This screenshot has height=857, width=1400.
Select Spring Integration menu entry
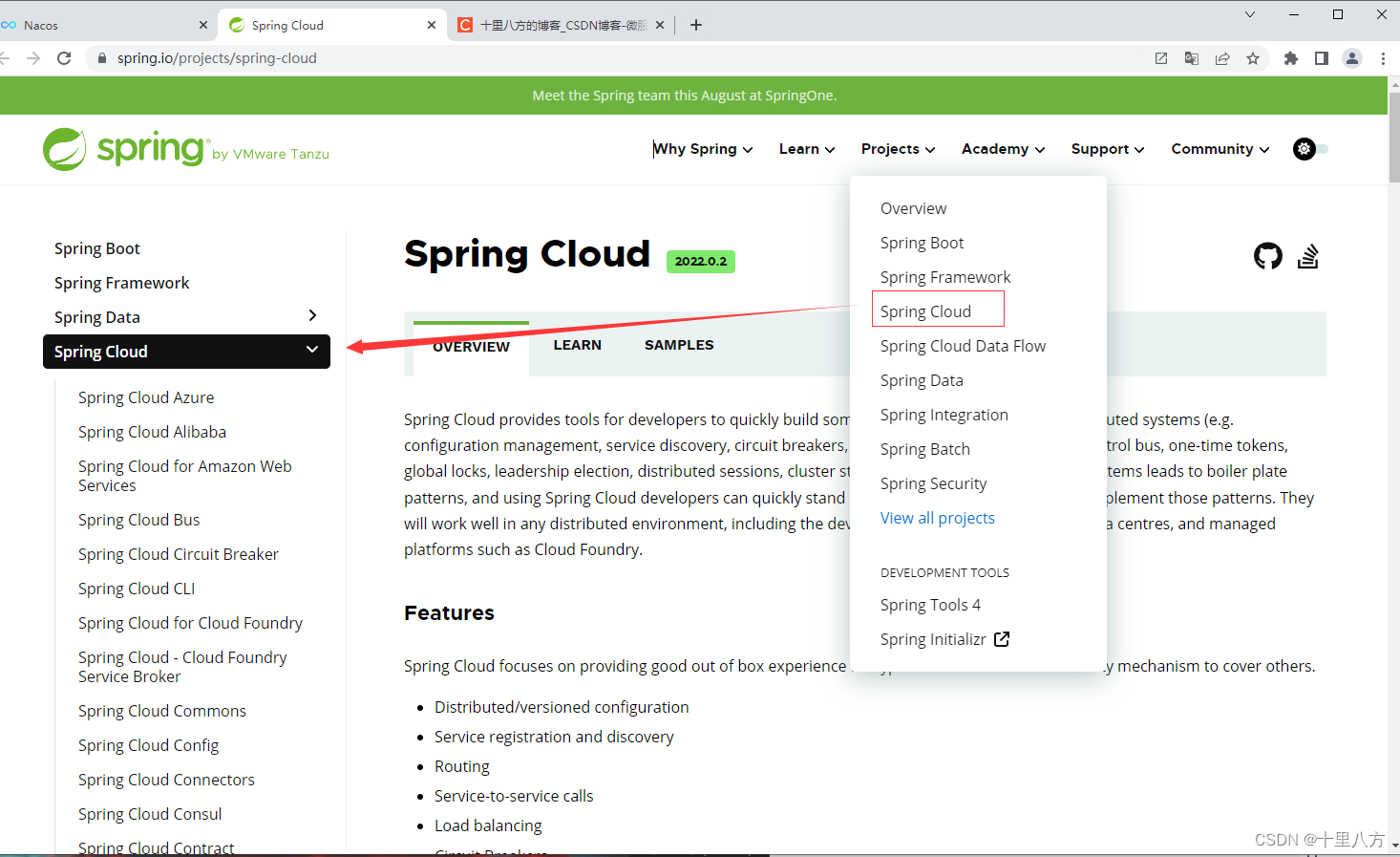point(944,415)
